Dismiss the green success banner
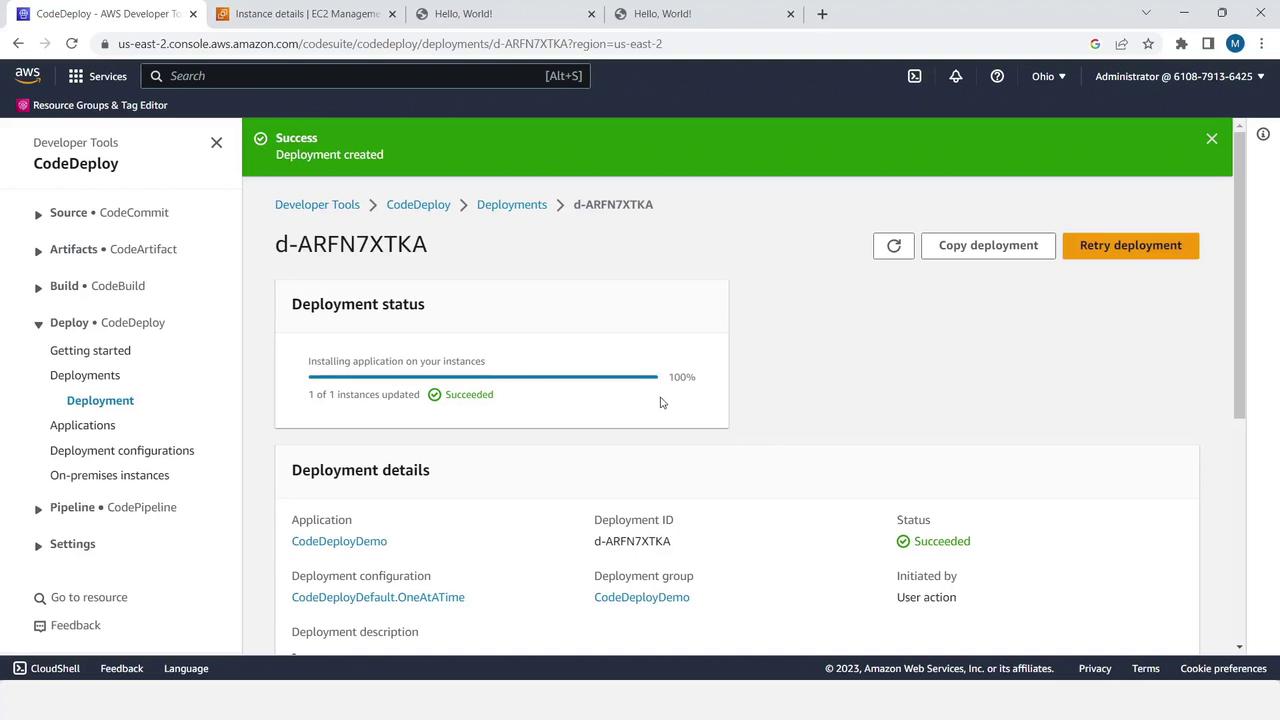The image size is (1280, 720). coord(1211,139)
